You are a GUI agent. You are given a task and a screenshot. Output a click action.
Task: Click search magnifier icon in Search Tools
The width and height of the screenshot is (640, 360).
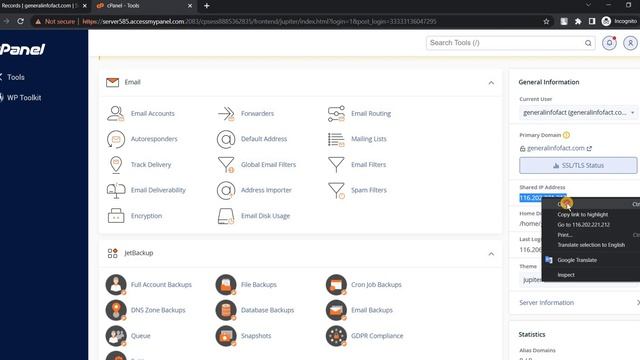588,43
